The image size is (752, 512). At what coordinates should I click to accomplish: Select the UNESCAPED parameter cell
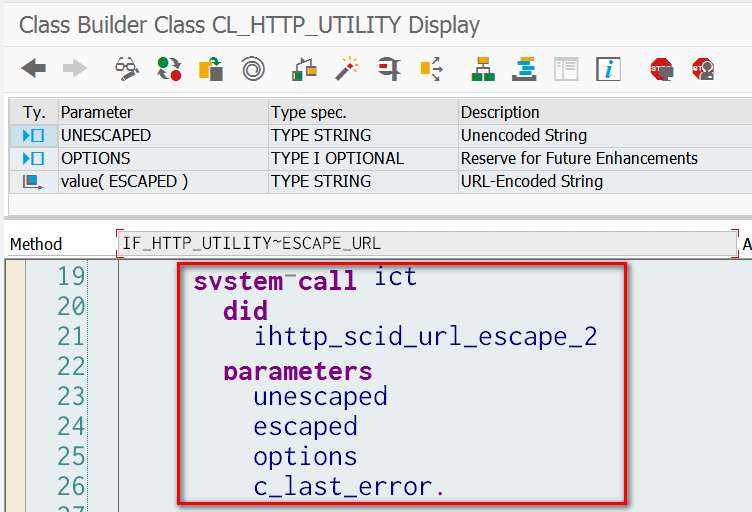click(x=163, y=136)
